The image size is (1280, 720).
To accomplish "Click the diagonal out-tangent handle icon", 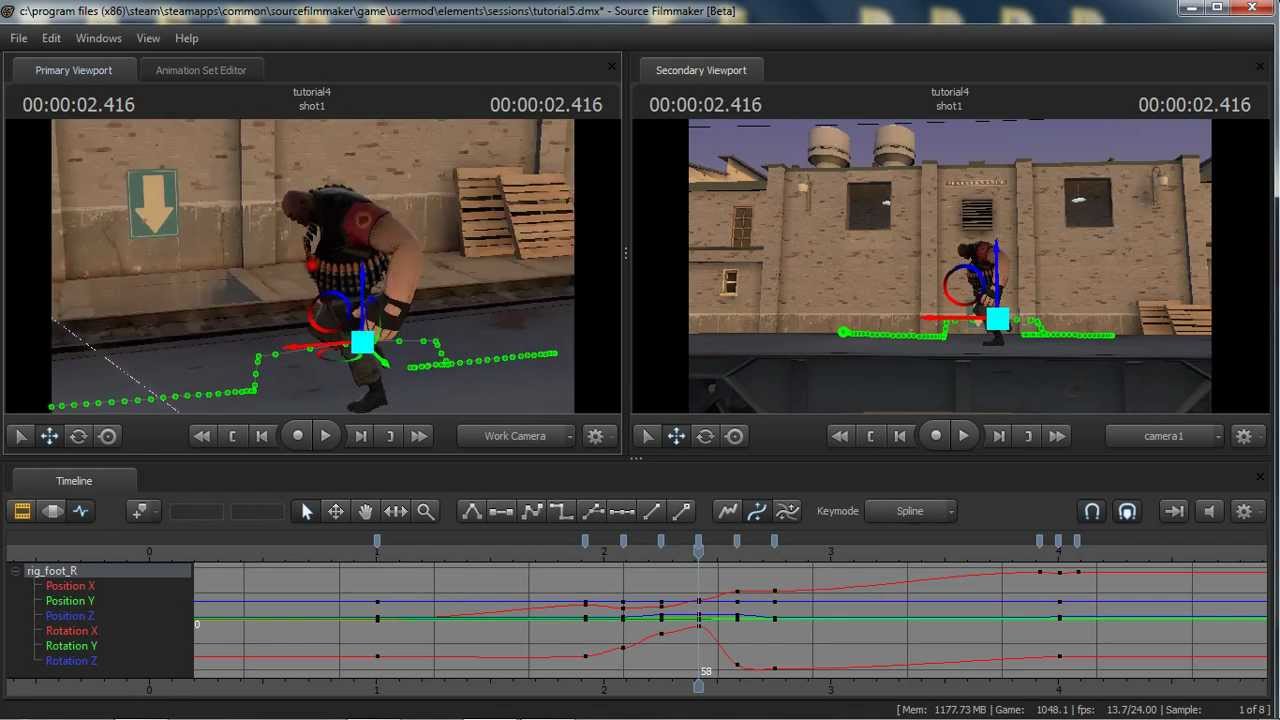I will pyautogui.click(x=682, y=511).
